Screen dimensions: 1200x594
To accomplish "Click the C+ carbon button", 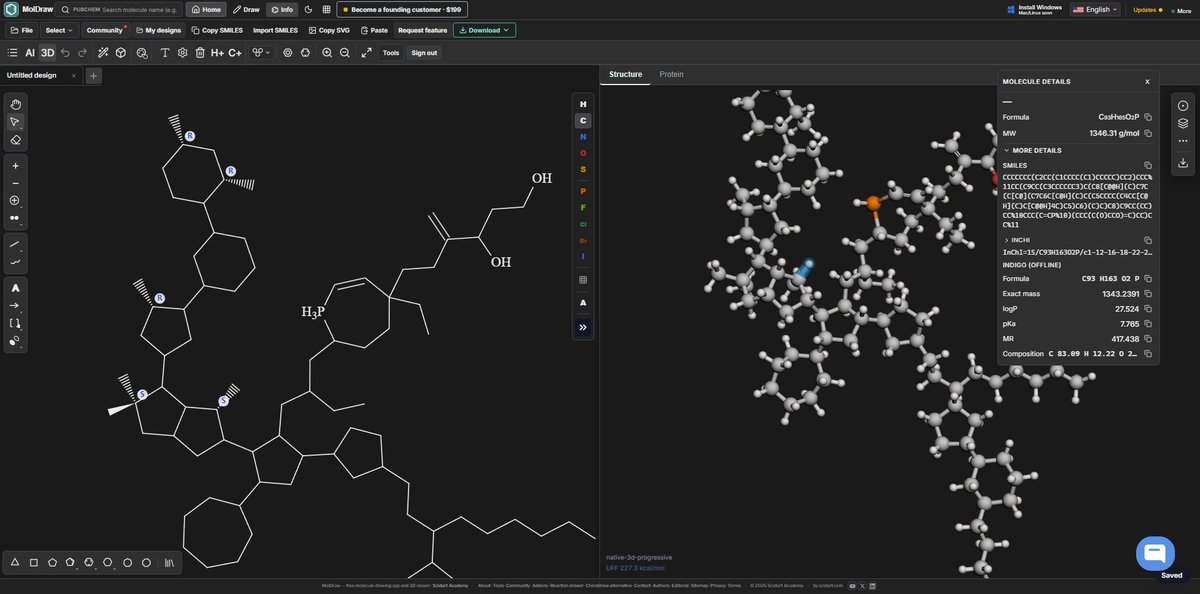I will coord(235,53).
